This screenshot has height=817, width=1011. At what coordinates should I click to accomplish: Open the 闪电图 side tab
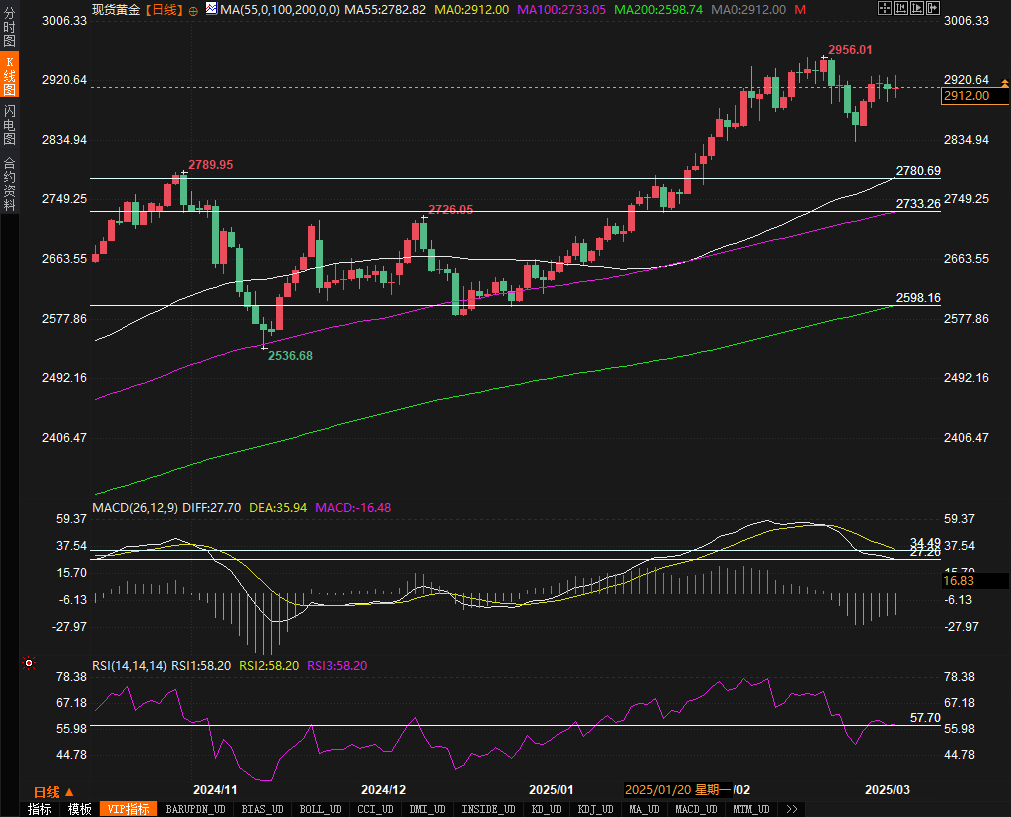click(9, 124)
